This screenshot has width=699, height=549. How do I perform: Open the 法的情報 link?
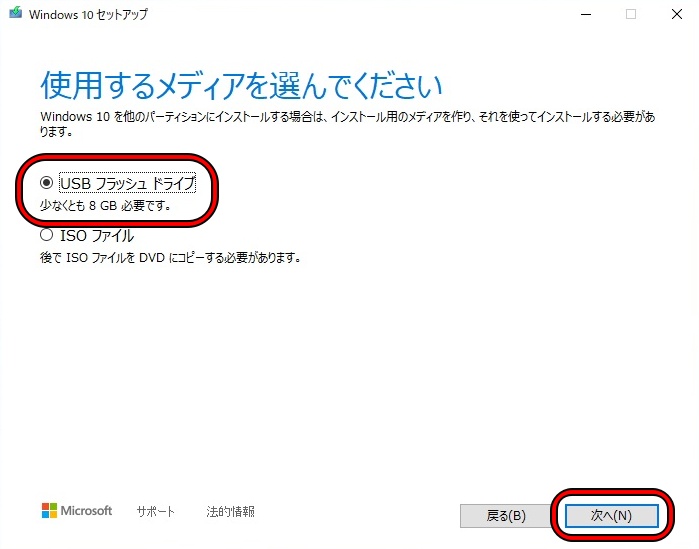(230, 512)
